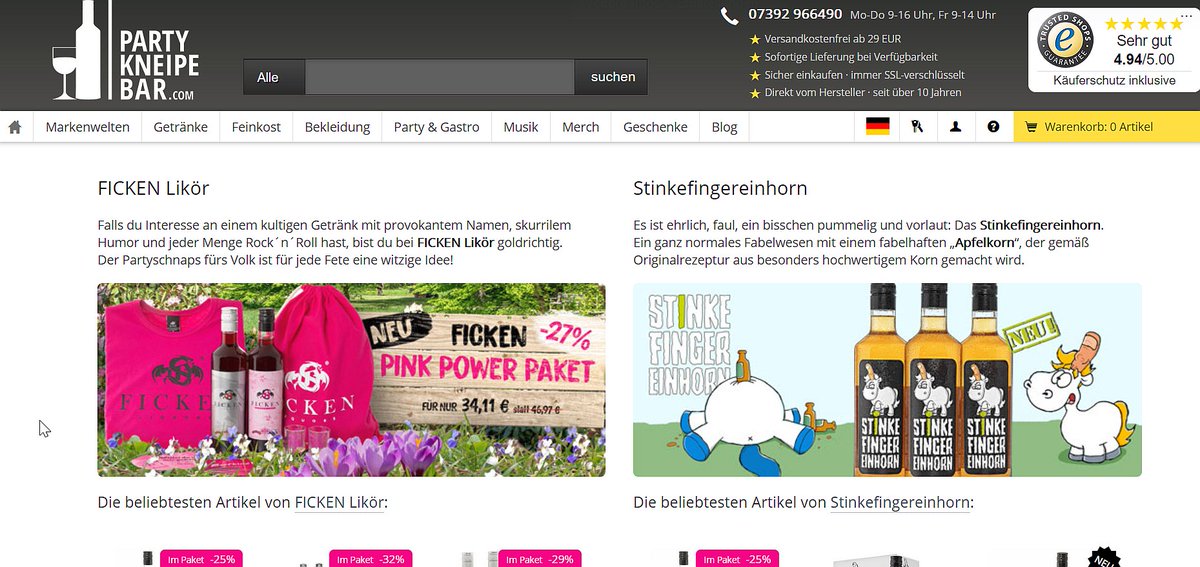Click the 'suchen' search button
This screenshot has width=1200, height=567.
tap(612, 77)
